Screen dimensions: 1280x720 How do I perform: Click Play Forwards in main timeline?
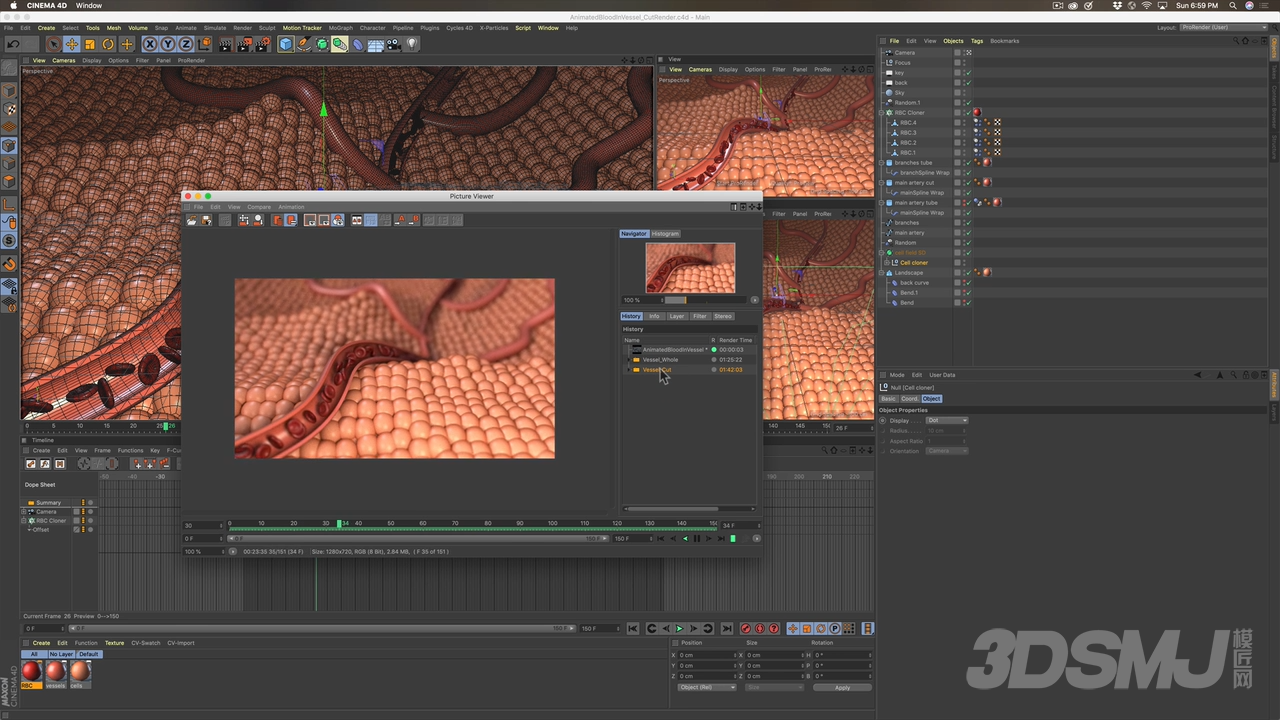coord(679,628)
